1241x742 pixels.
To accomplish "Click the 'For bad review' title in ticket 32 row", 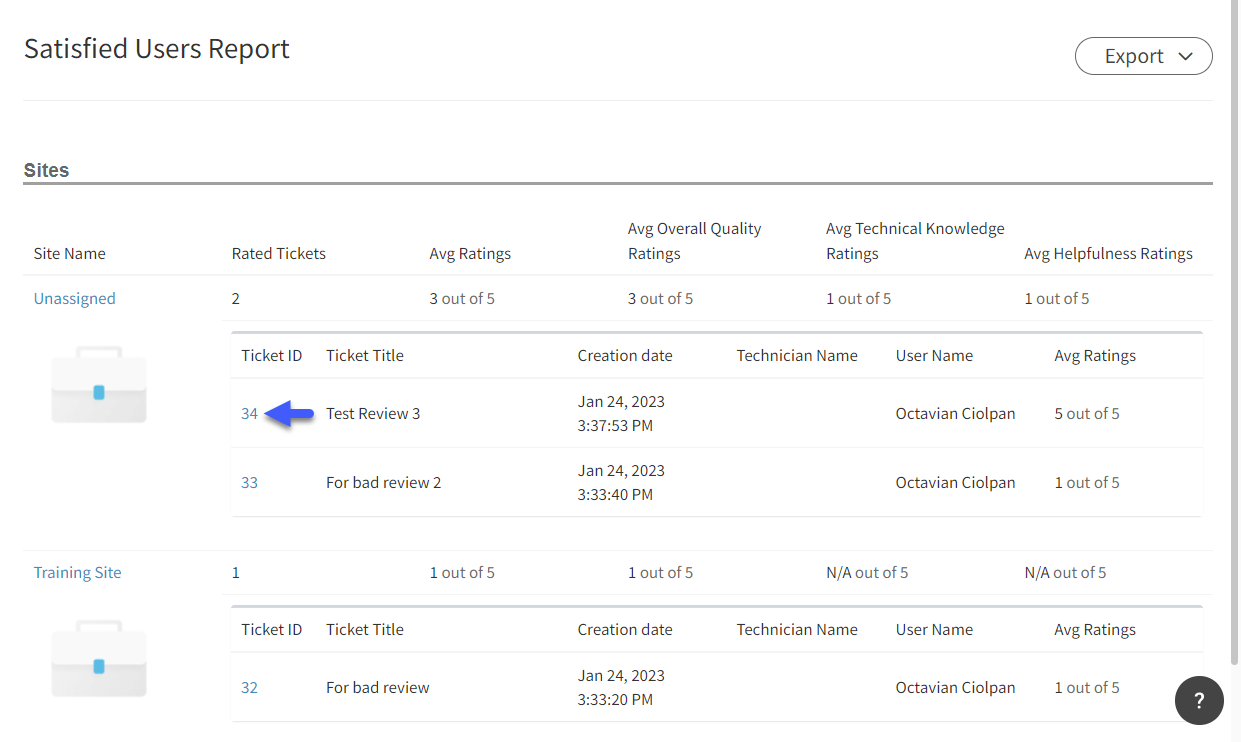I will (377, 687).
